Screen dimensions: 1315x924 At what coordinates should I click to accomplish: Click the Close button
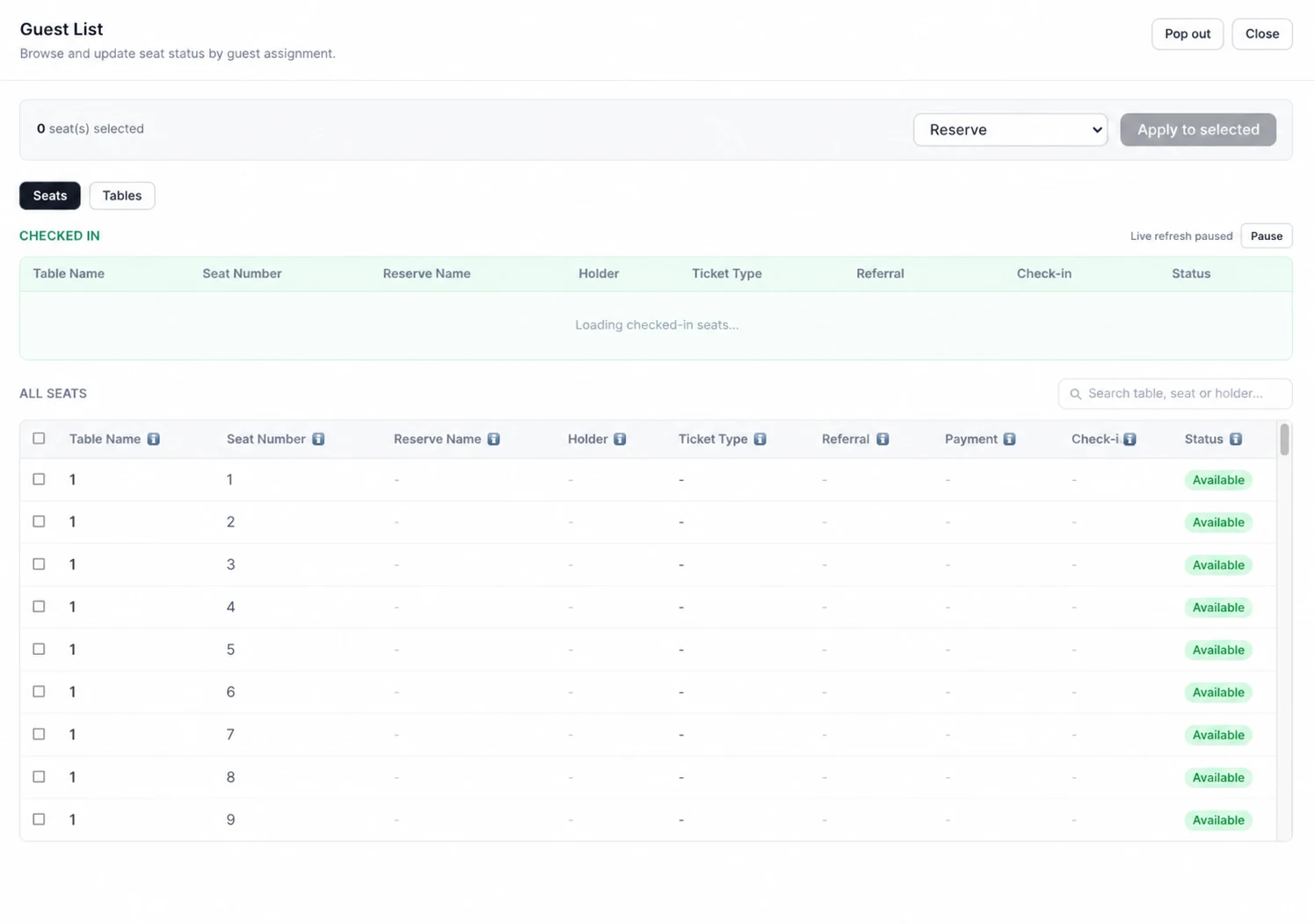coord(1262,33)
